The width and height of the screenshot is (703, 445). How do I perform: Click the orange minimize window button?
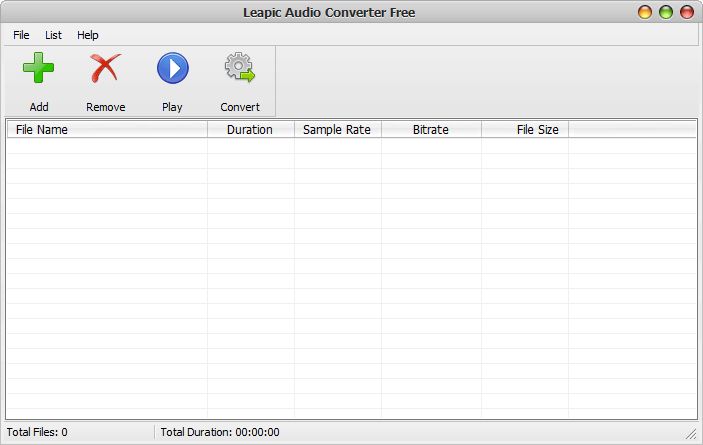[645, 12]
